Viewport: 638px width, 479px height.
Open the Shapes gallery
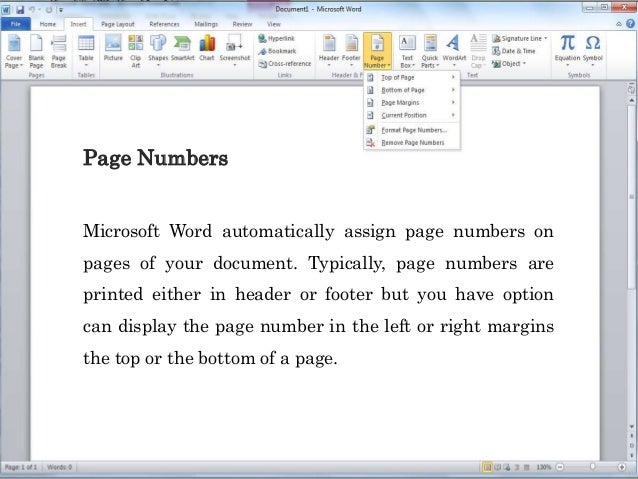(x=158, y=51)
